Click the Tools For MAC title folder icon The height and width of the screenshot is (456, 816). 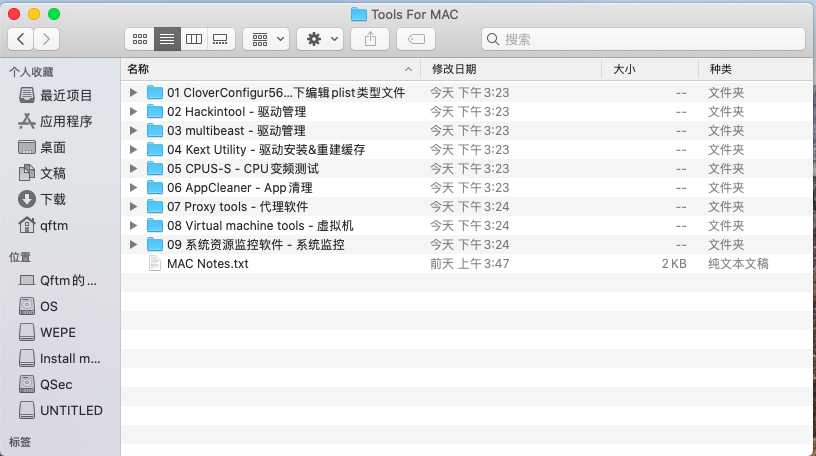359,15
